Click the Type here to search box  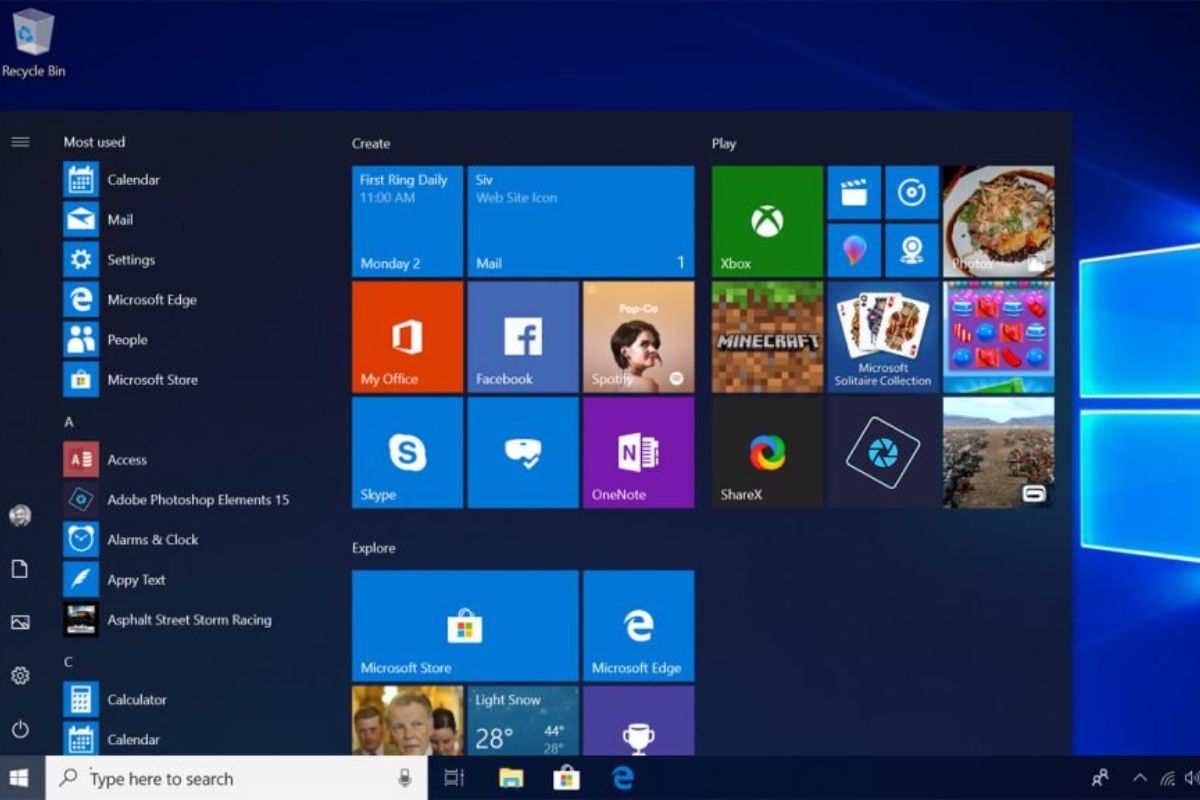tap(237, 778)
